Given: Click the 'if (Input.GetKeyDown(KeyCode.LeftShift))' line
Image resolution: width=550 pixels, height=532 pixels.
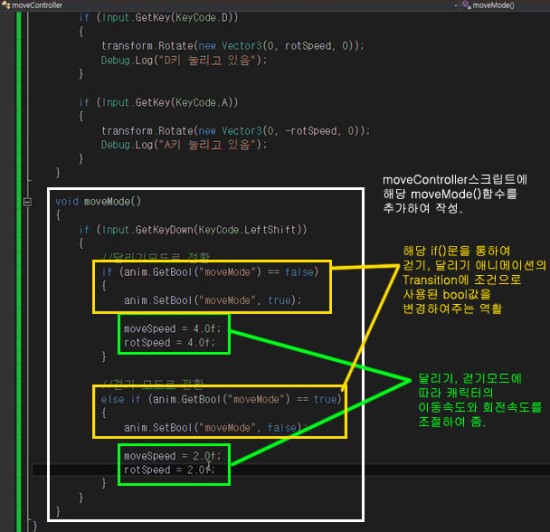Looking at the screenshot, I should coord(193,230).
